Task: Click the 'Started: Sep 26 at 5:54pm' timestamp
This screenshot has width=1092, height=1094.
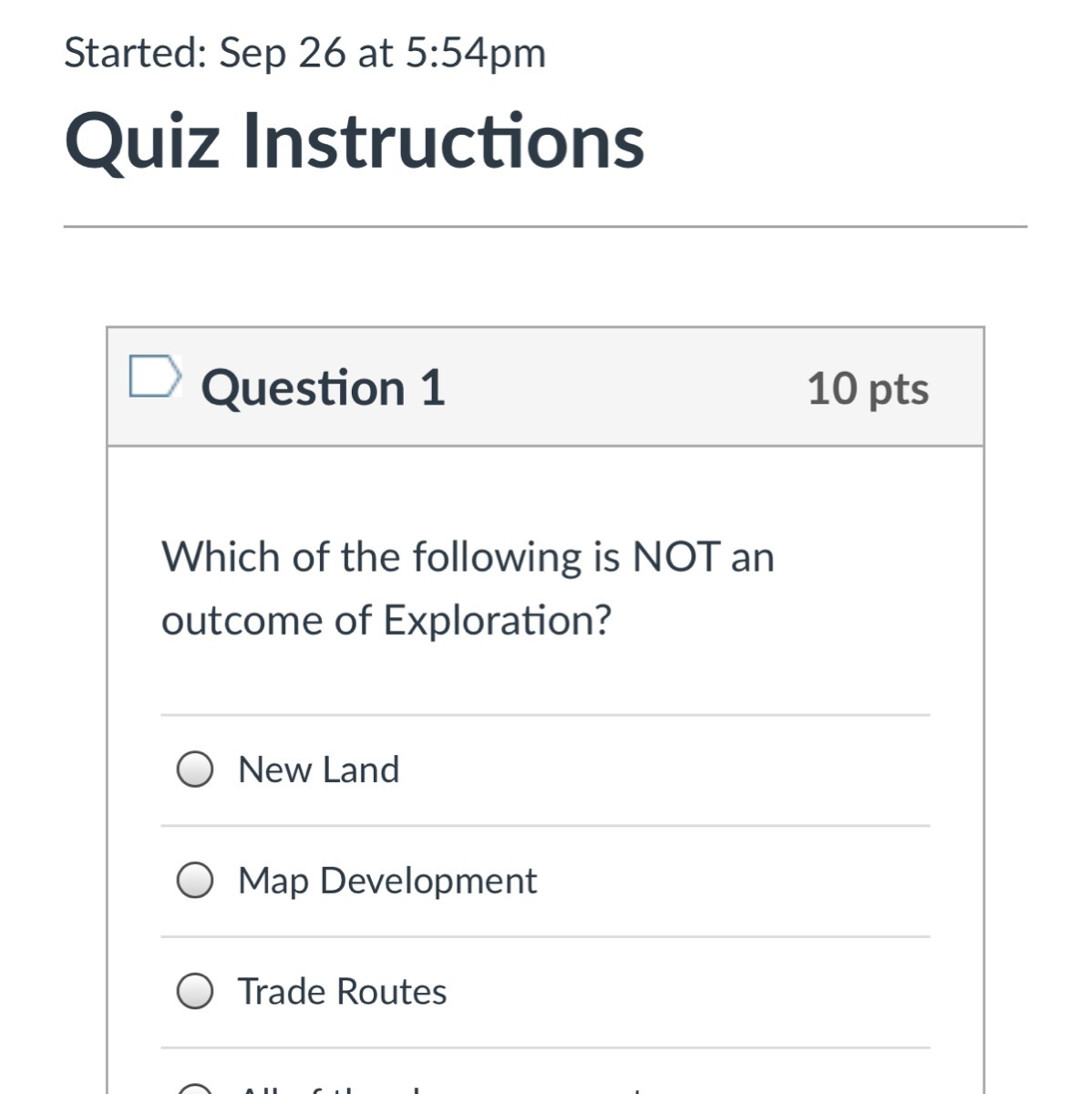Action: pos(304,53)
